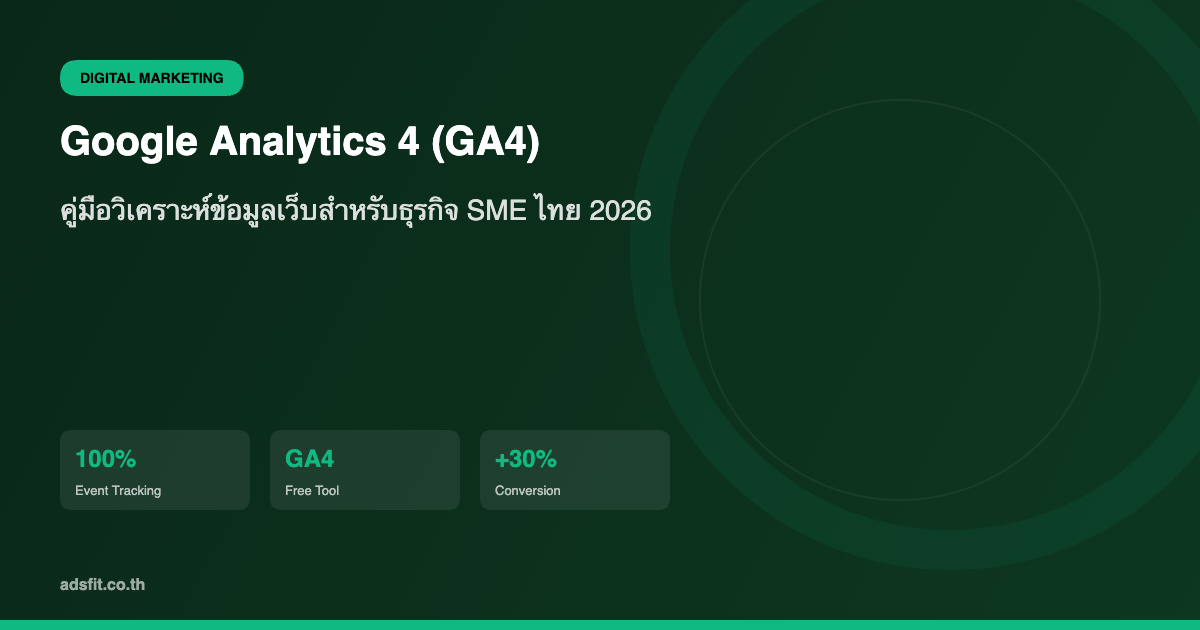This screenshot has height=630, width=1200.
Task: Click the (GA4) part of the title
Action: (485, 142)
